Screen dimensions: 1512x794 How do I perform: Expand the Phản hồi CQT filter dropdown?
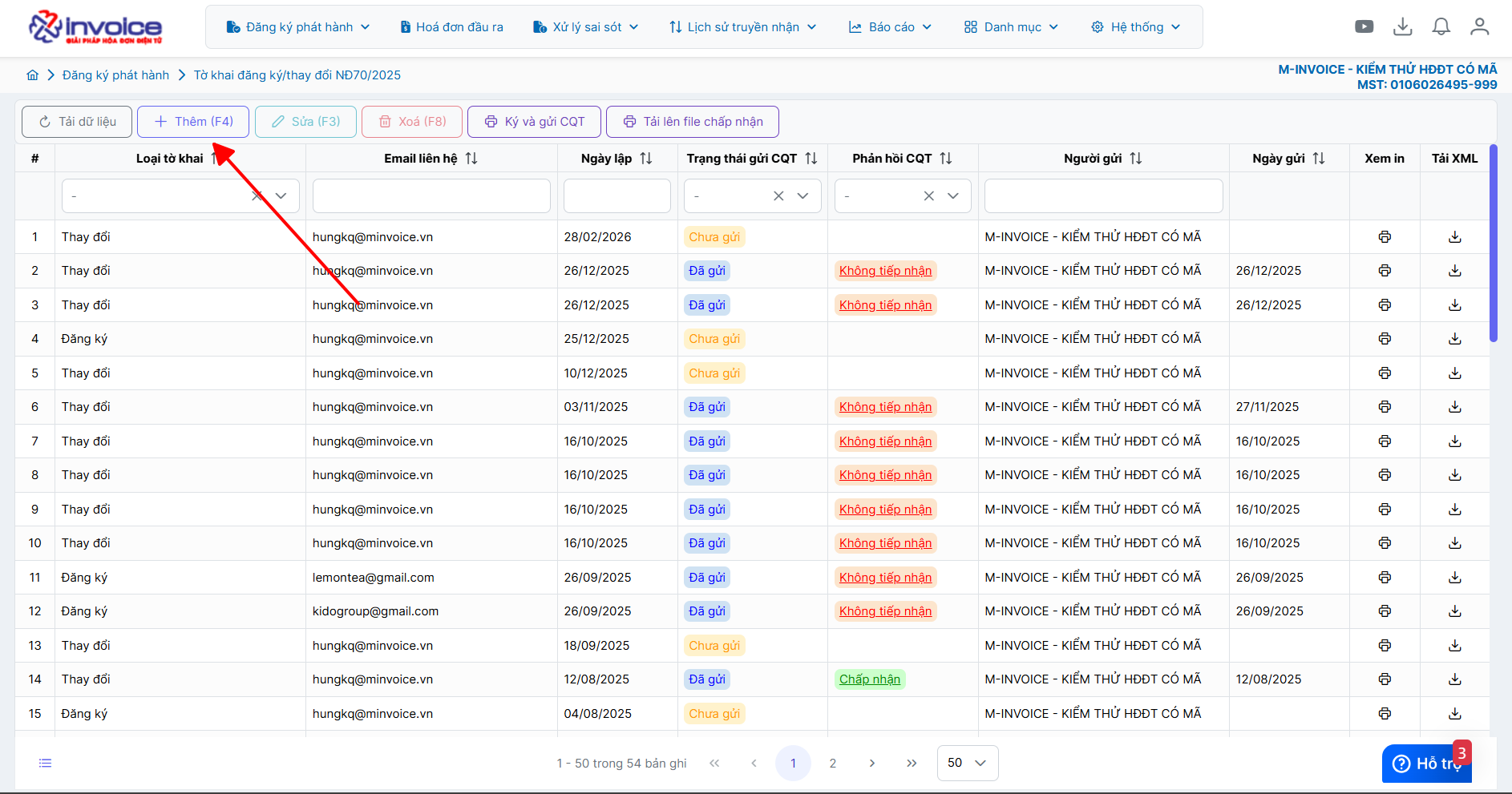953,196
